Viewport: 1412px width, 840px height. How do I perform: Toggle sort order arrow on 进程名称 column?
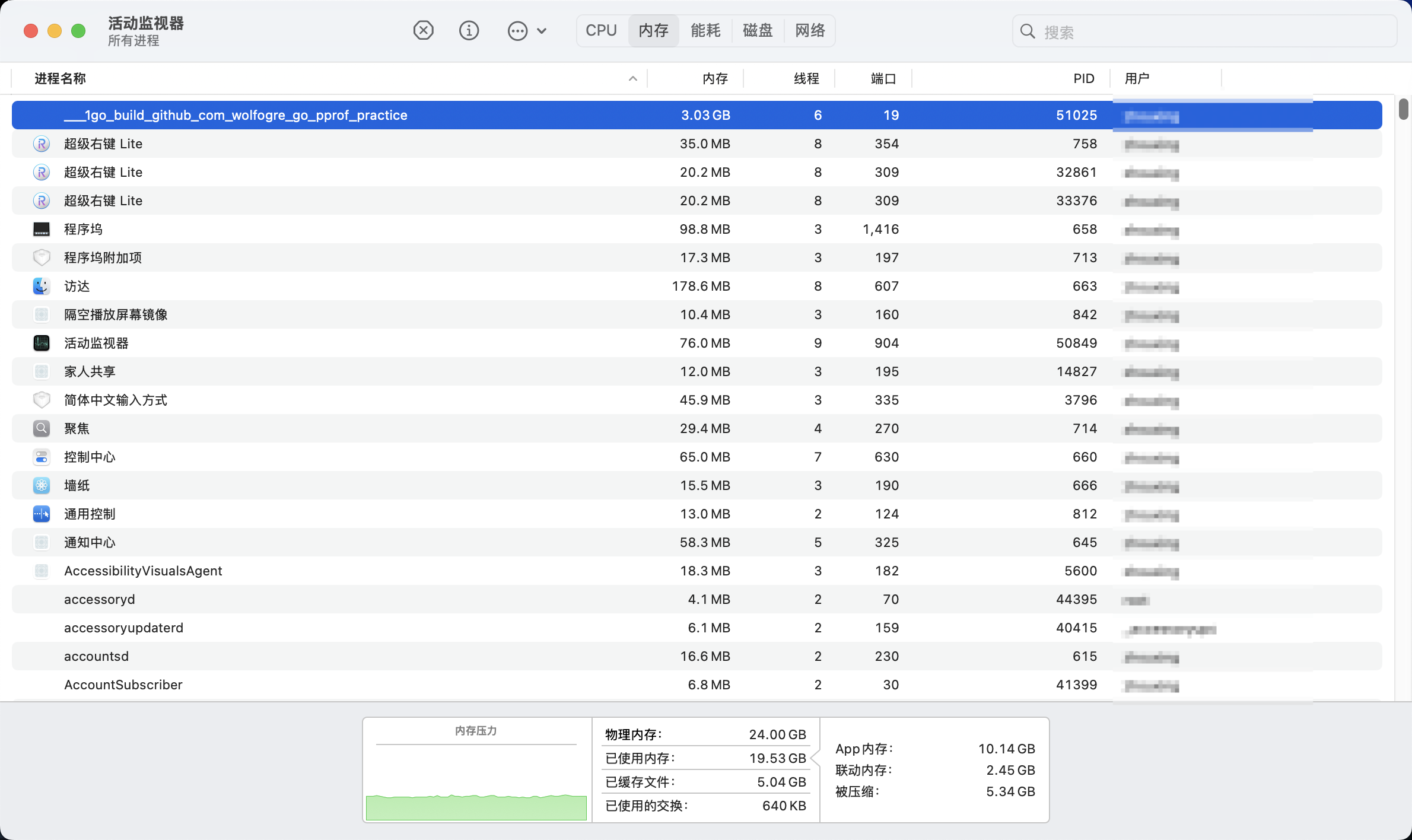point(633,78)
